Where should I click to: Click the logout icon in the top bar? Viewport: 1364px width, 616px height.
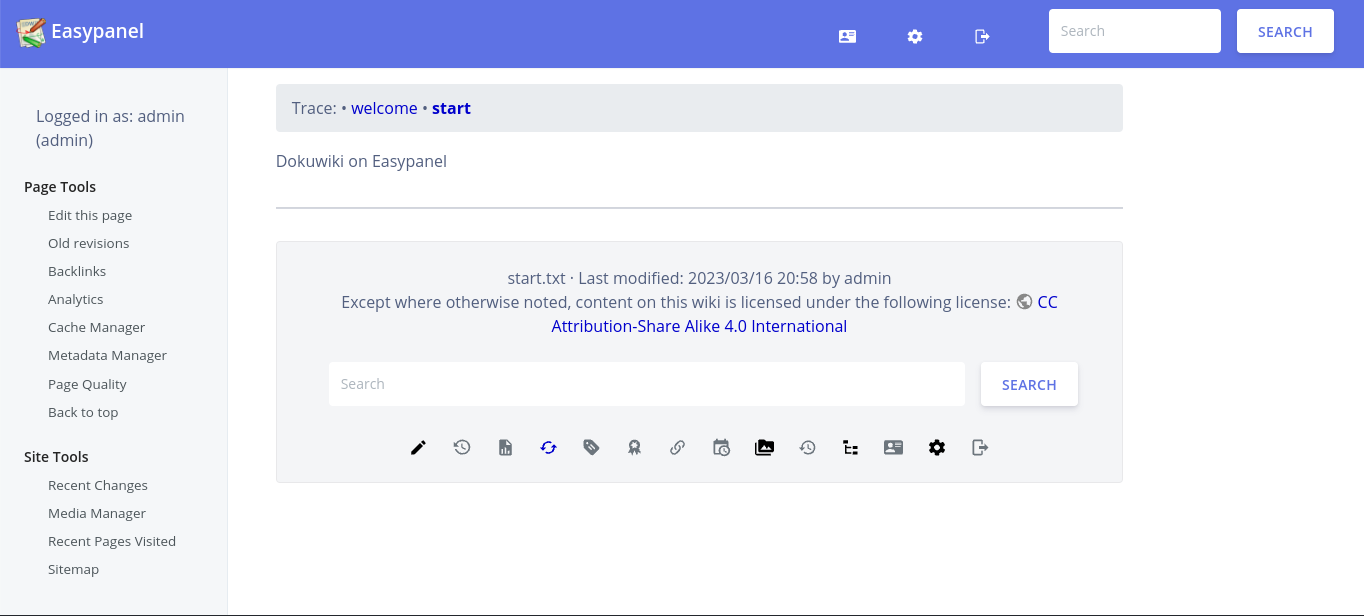[981, 36]
